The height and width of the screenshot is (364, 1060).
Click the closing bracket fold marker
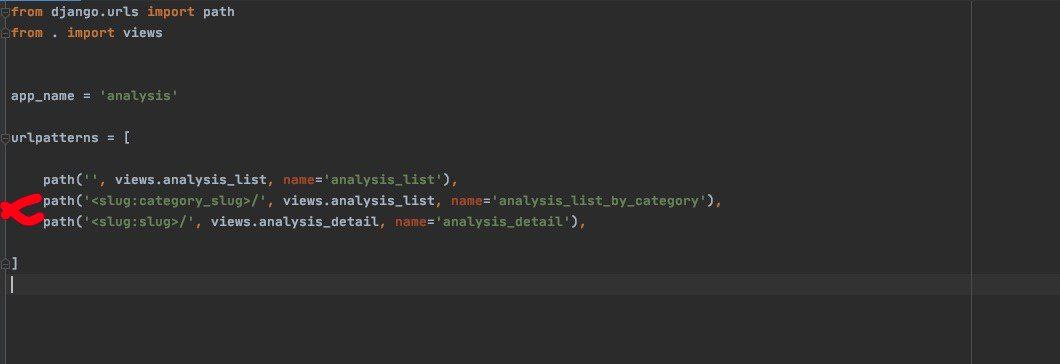(x=5, y=264)
